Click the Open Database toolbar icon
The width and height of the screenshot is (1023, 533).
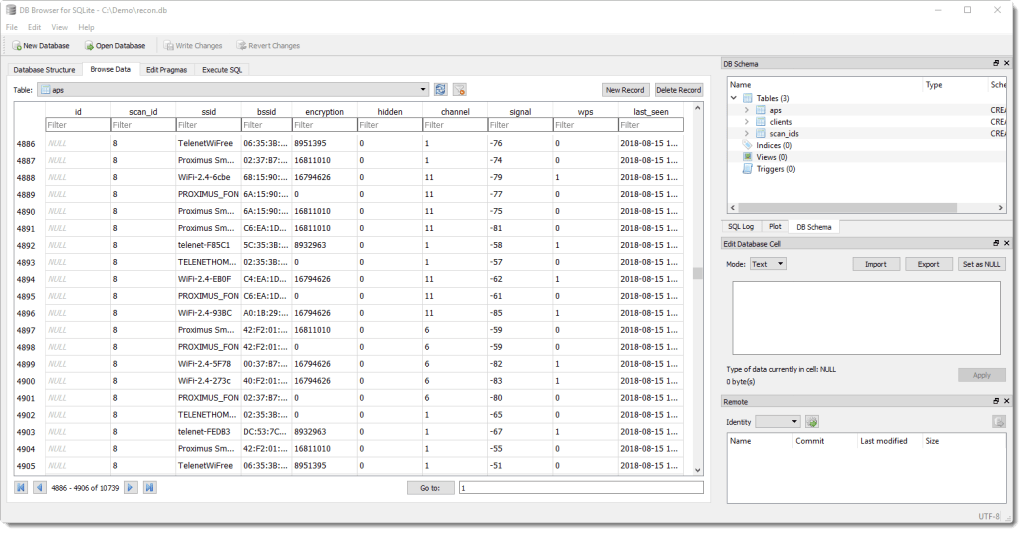click(x=89, y=46)
